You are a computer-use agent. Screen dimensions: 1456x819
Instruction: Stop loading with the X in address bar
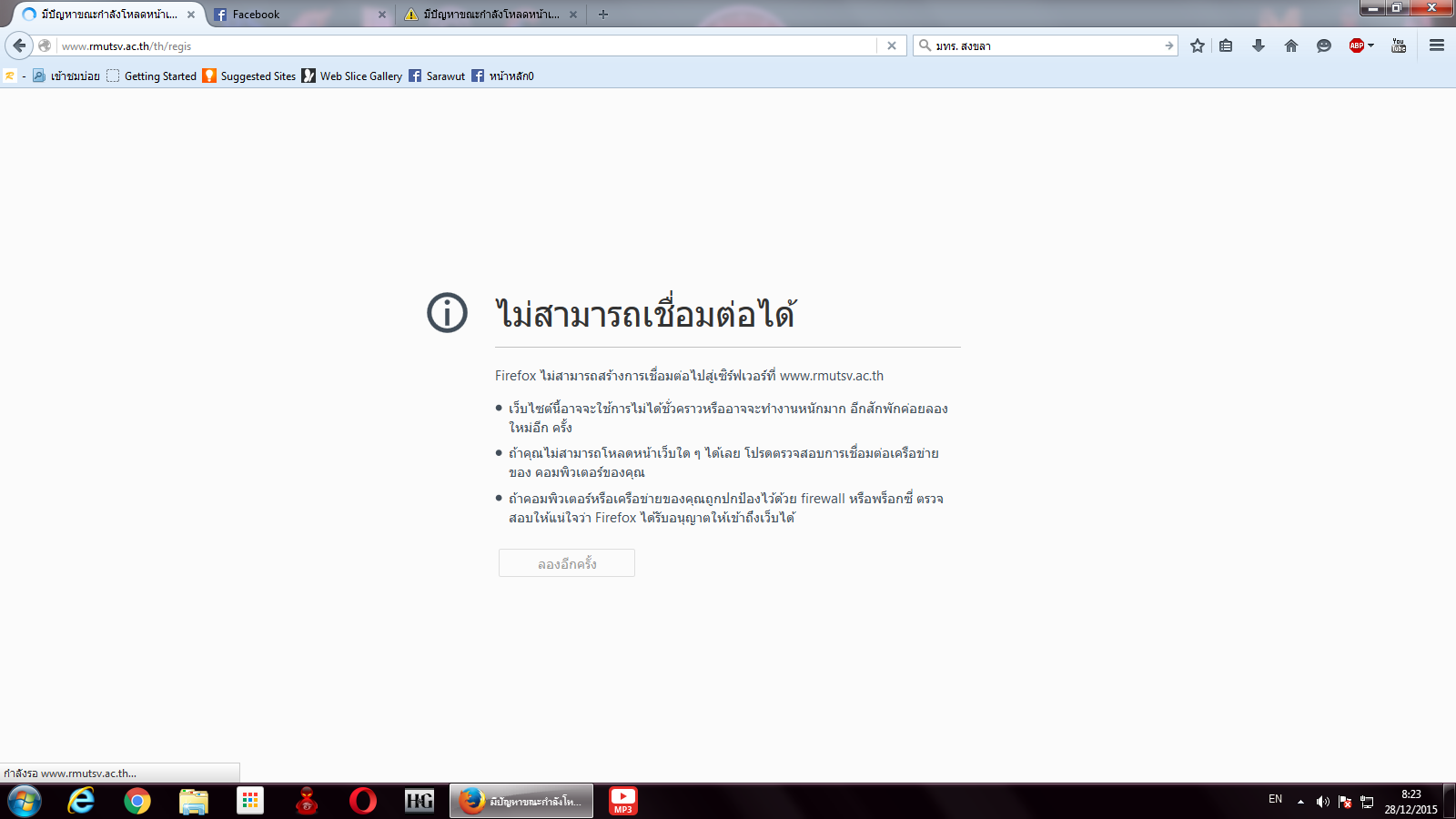[892, 45]
